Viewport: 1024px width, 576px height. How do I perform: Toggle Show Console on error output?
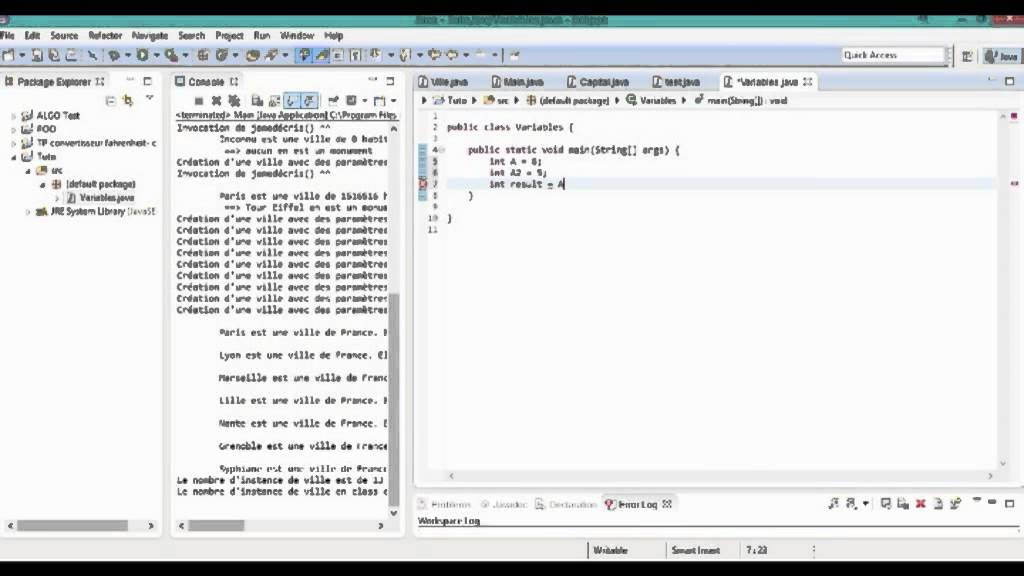(309, 101)
